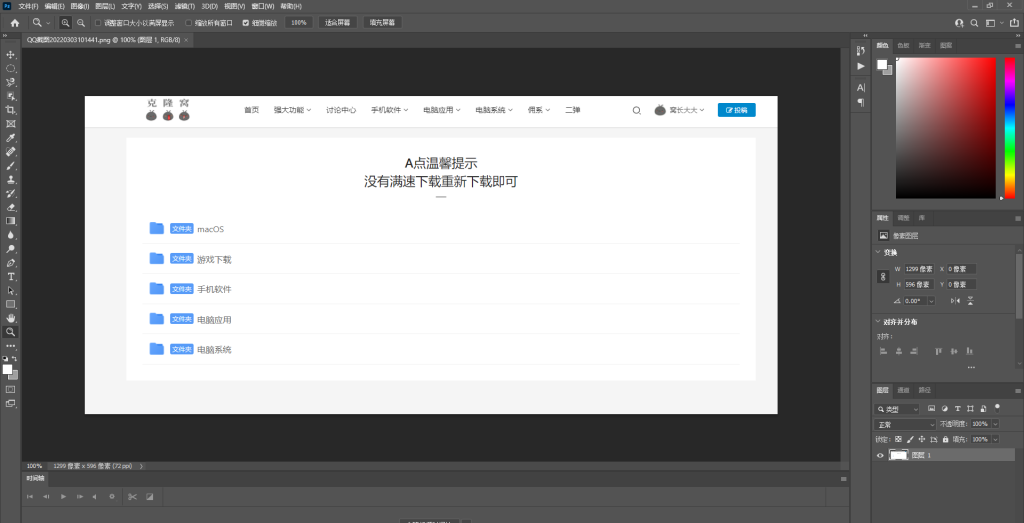Select the Hand tool
The image size is (1024, 523).
click(10, 318)
